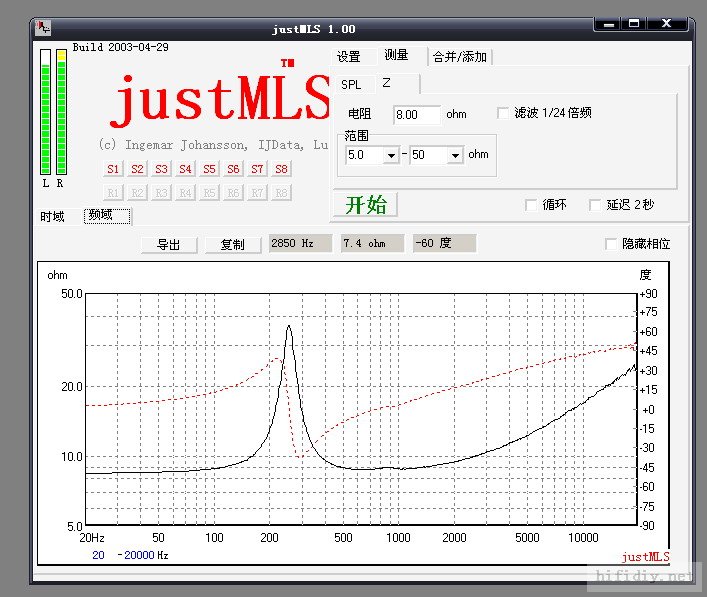707x597 pixels.
Task: Click the S1 memory slot button
Action: pyautogui.click(x=113, y=169)
